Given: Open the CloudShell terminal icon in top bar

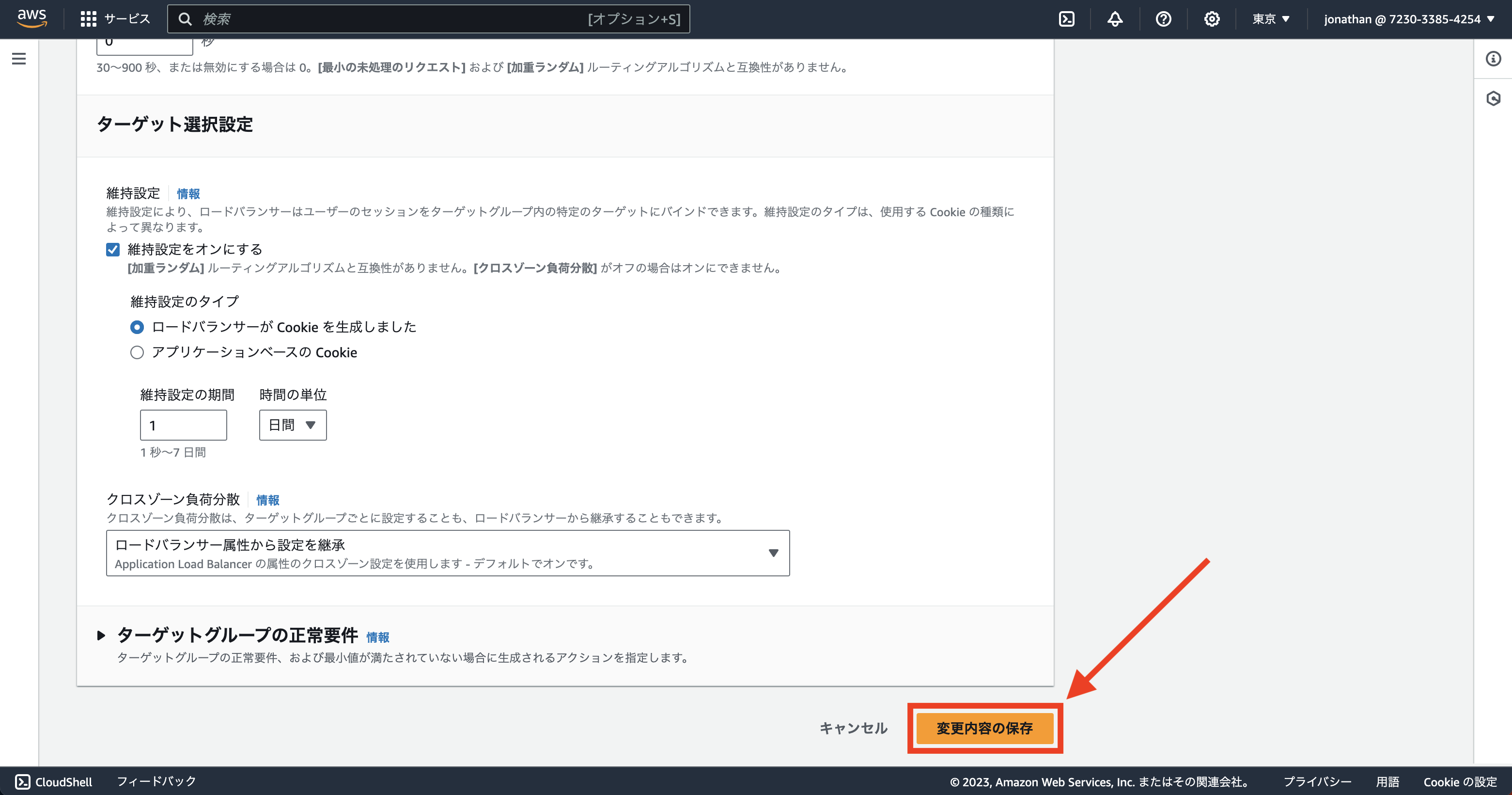Looking at the screenshot, I should tap(1066, 19).
